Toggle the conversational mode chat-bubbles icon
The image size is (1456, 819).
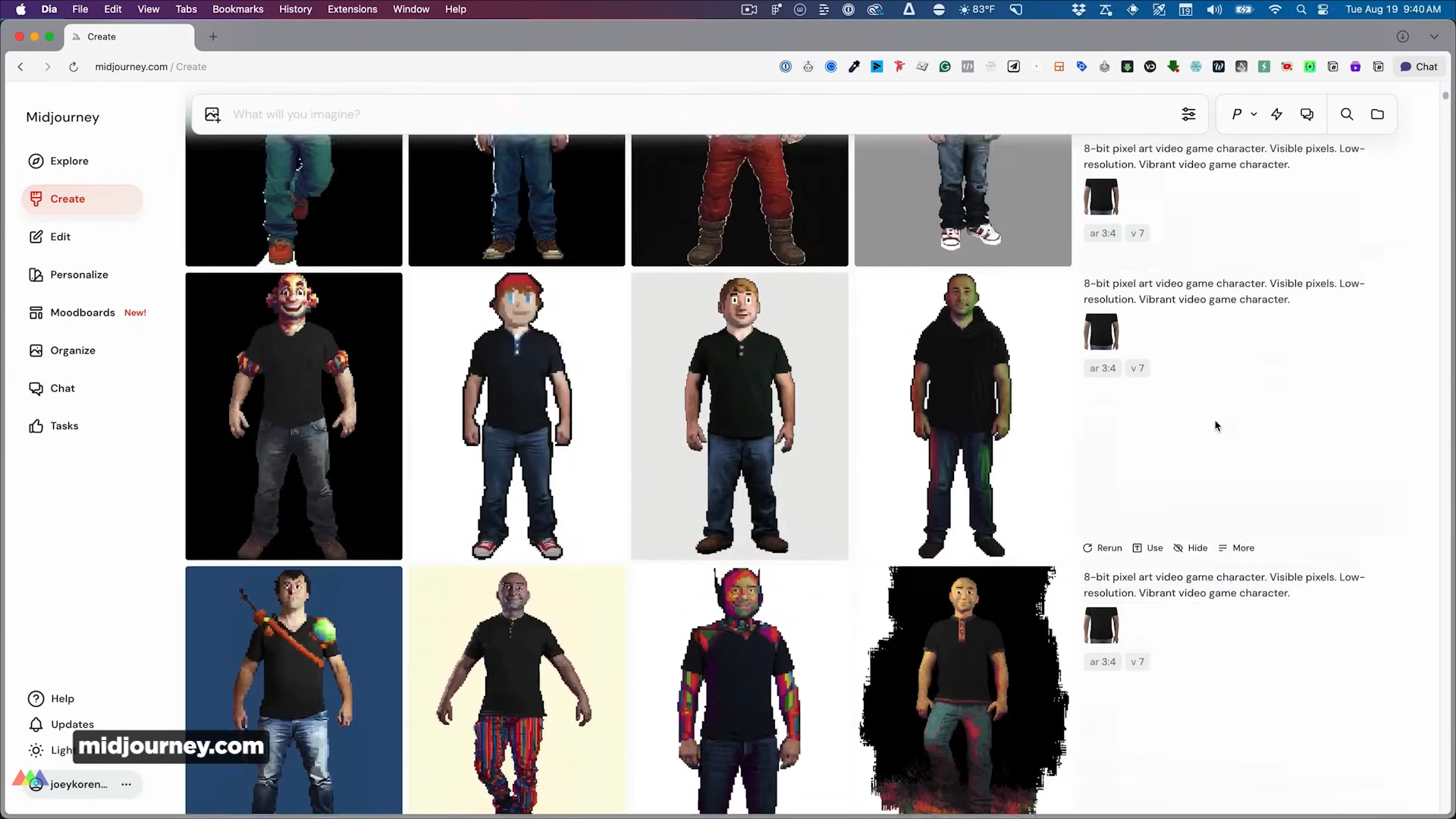tap(1307, 115)
